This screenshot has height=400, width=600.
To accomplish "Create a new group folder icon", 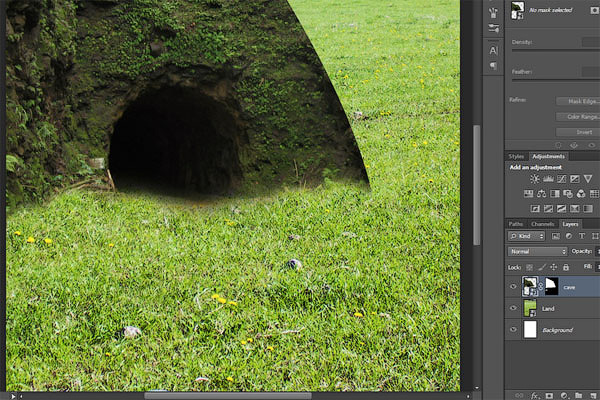I will [579, 395].
